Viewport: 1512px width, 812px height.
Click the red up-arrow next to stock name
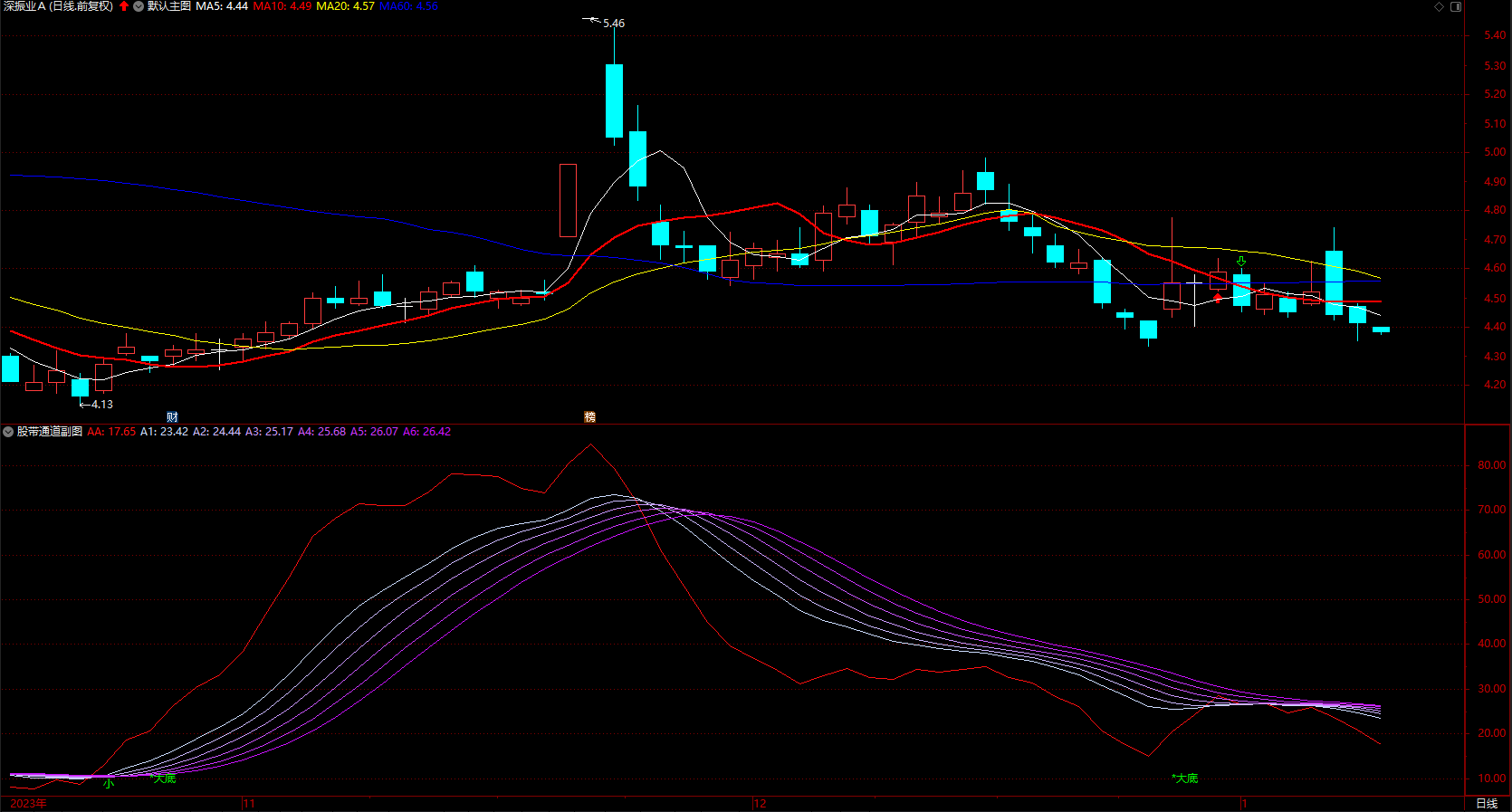click(x=124, y=6)
